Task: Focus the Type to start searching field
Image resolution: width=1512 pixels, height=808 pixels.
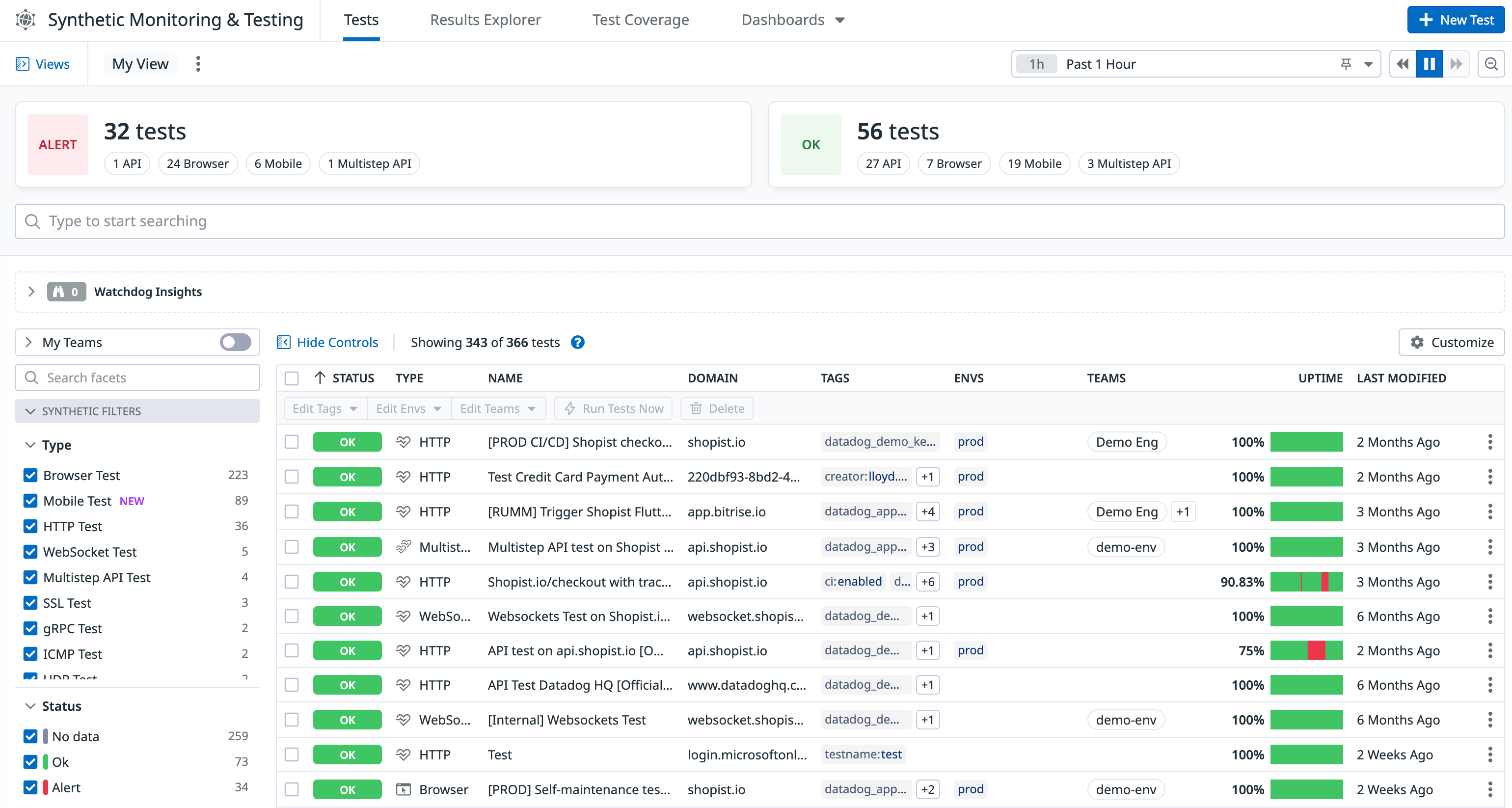Action: click(x=759, y=221)
